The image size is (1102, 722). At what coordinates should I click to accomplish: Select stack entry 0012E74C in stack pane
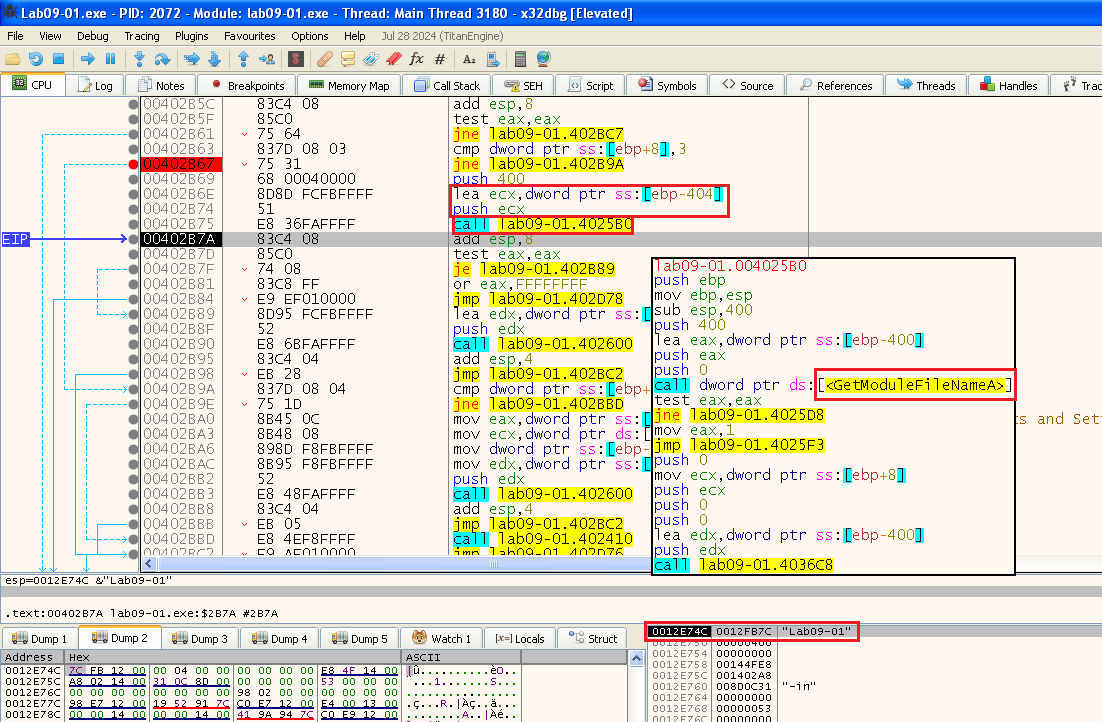pyautogui.click(x=680, y=631)
